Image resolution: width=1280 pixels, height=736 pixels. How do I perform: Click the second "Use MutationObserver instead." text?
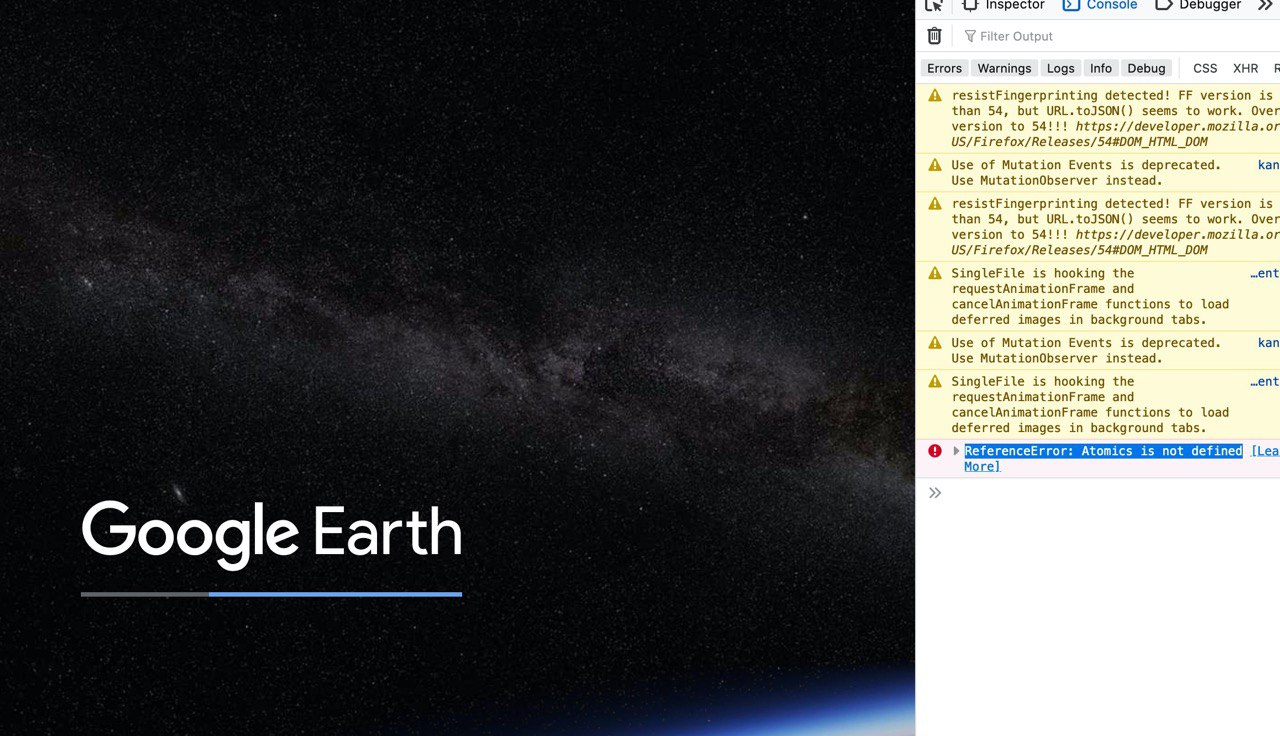coord(1057,358)
